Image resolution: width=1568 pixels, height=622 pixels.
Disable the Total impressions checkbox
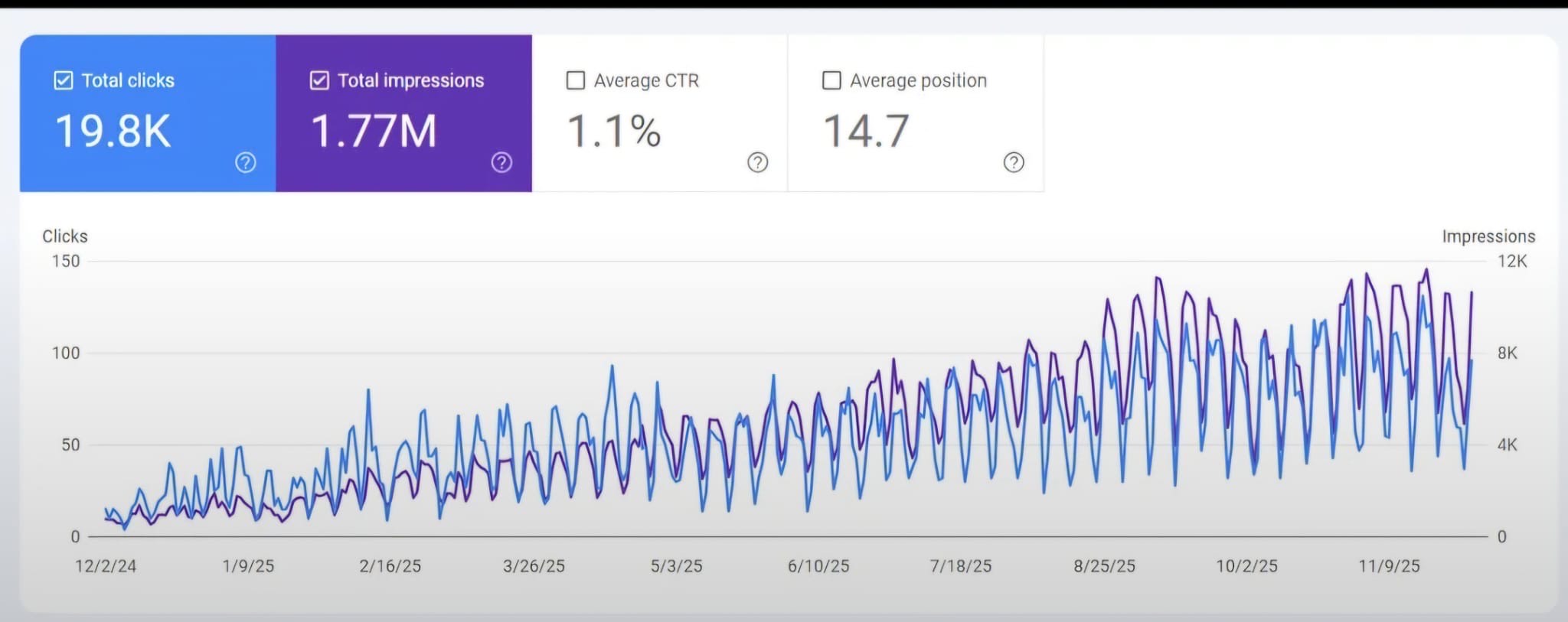click(319, 80)
